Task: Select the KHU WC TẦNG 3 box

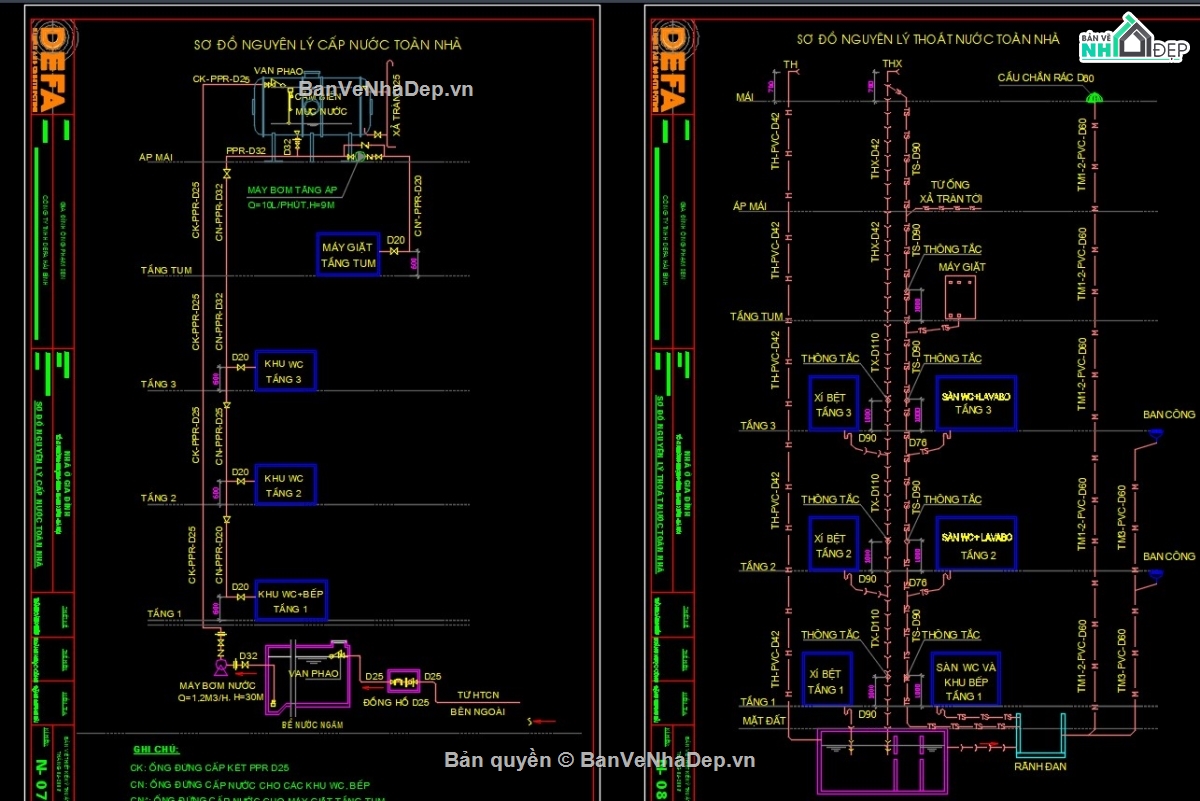Action: coord(285,372)
